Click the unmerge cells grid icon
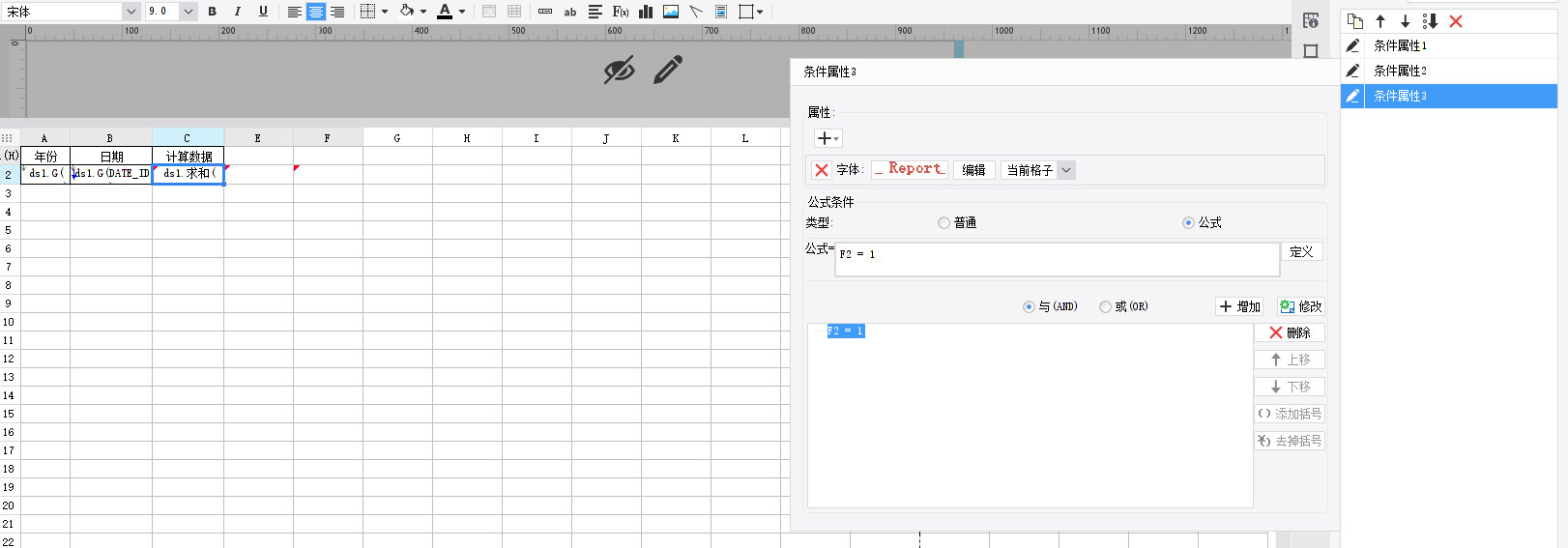The width and height of the screenshot is (1568, 548). pyautogui.click(x=514, y=12)
